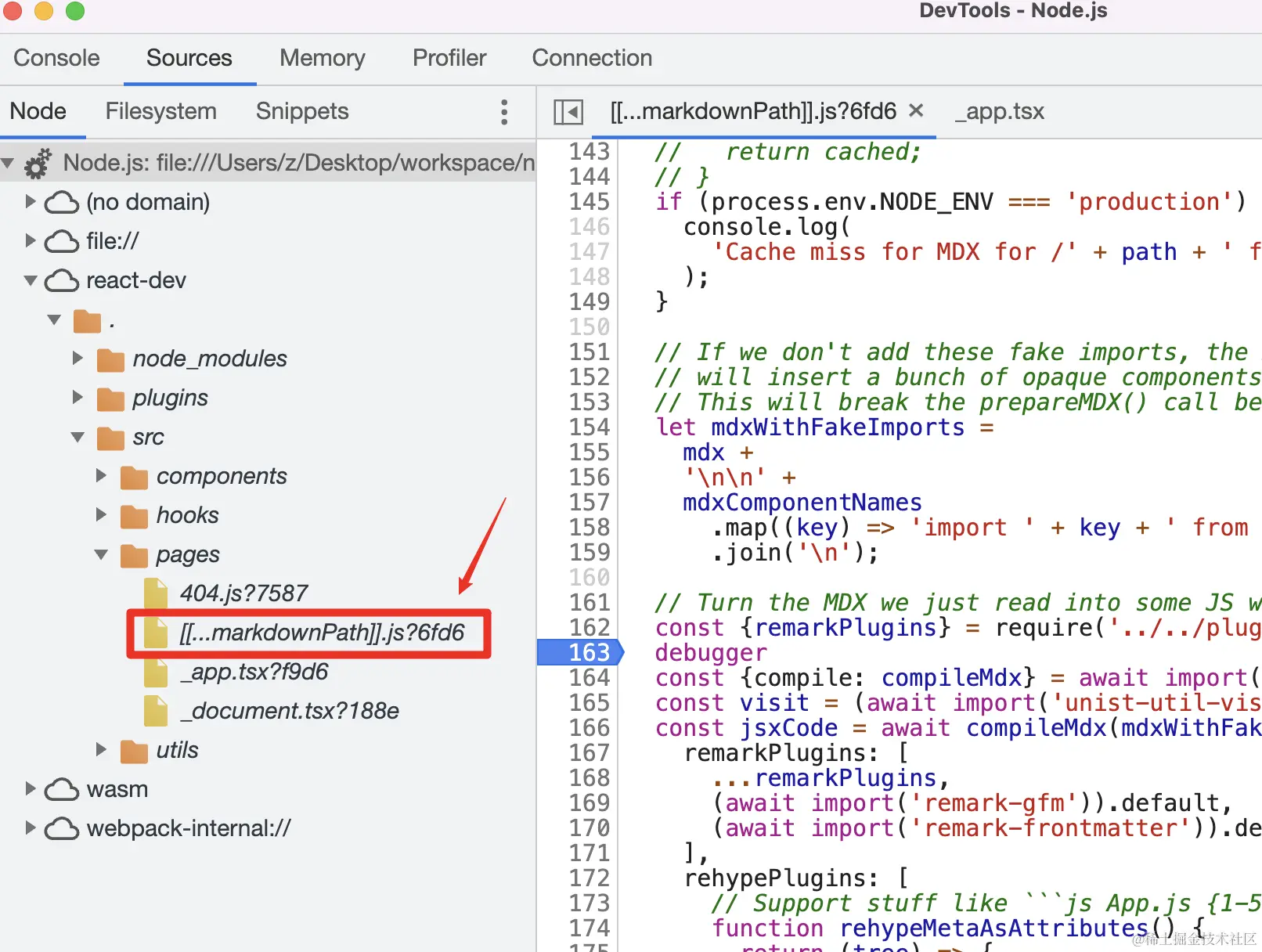Click the src folder icon

tap(110, 438)
